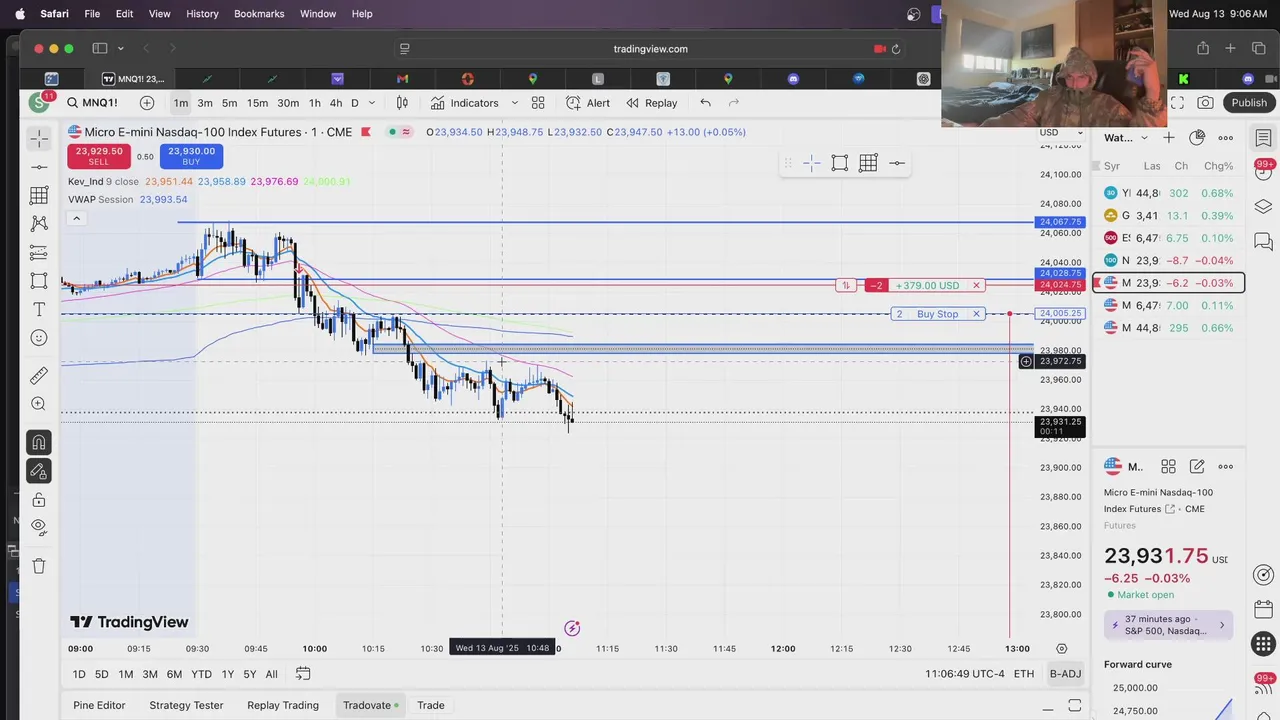This screenshot has width=1280, height=720.
Task: Select the Text annotation tool
Action: click(39, 309)
